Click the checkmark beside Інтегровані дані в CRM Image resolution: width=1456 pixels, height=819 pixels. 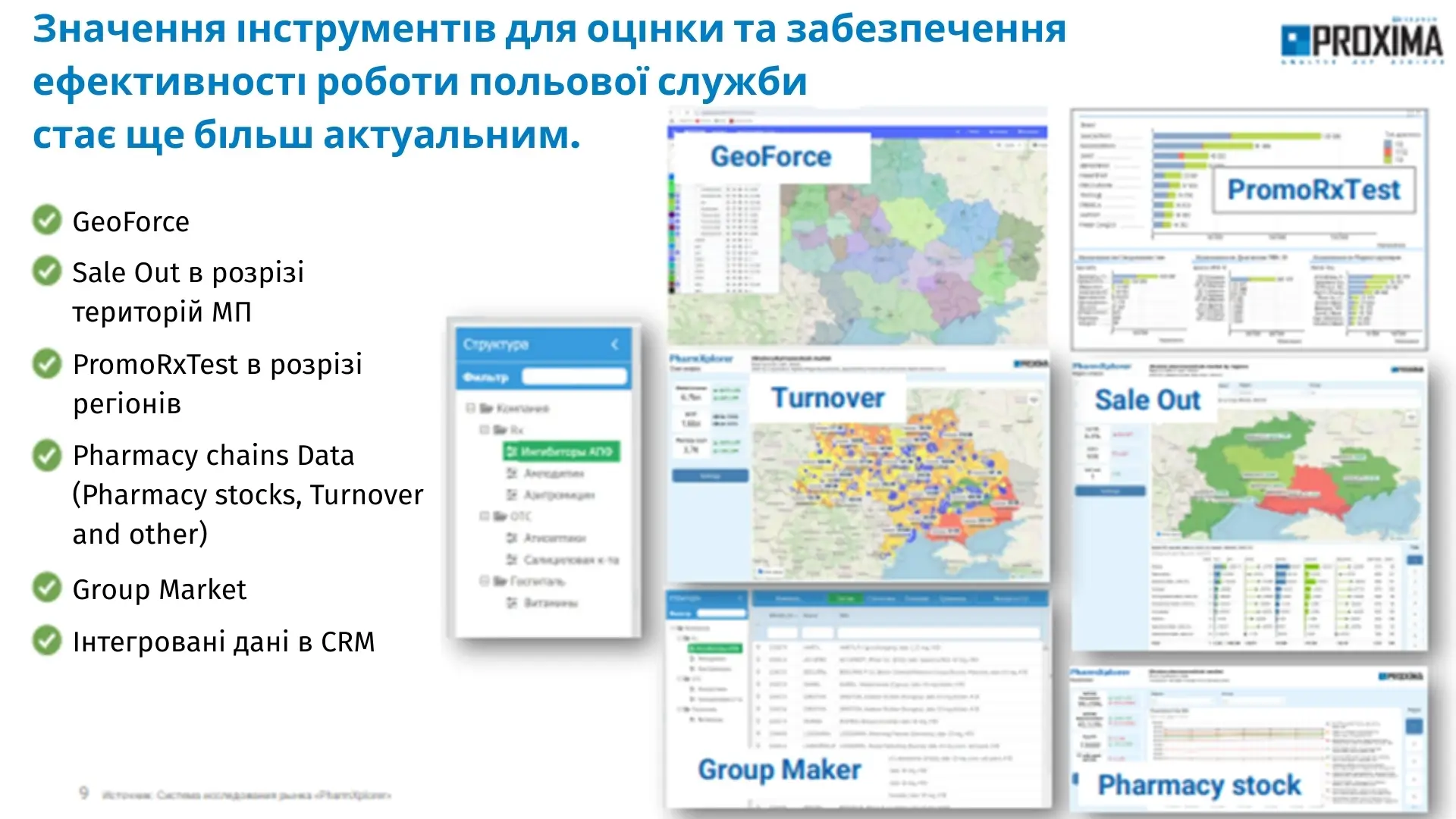click(47, 640)
